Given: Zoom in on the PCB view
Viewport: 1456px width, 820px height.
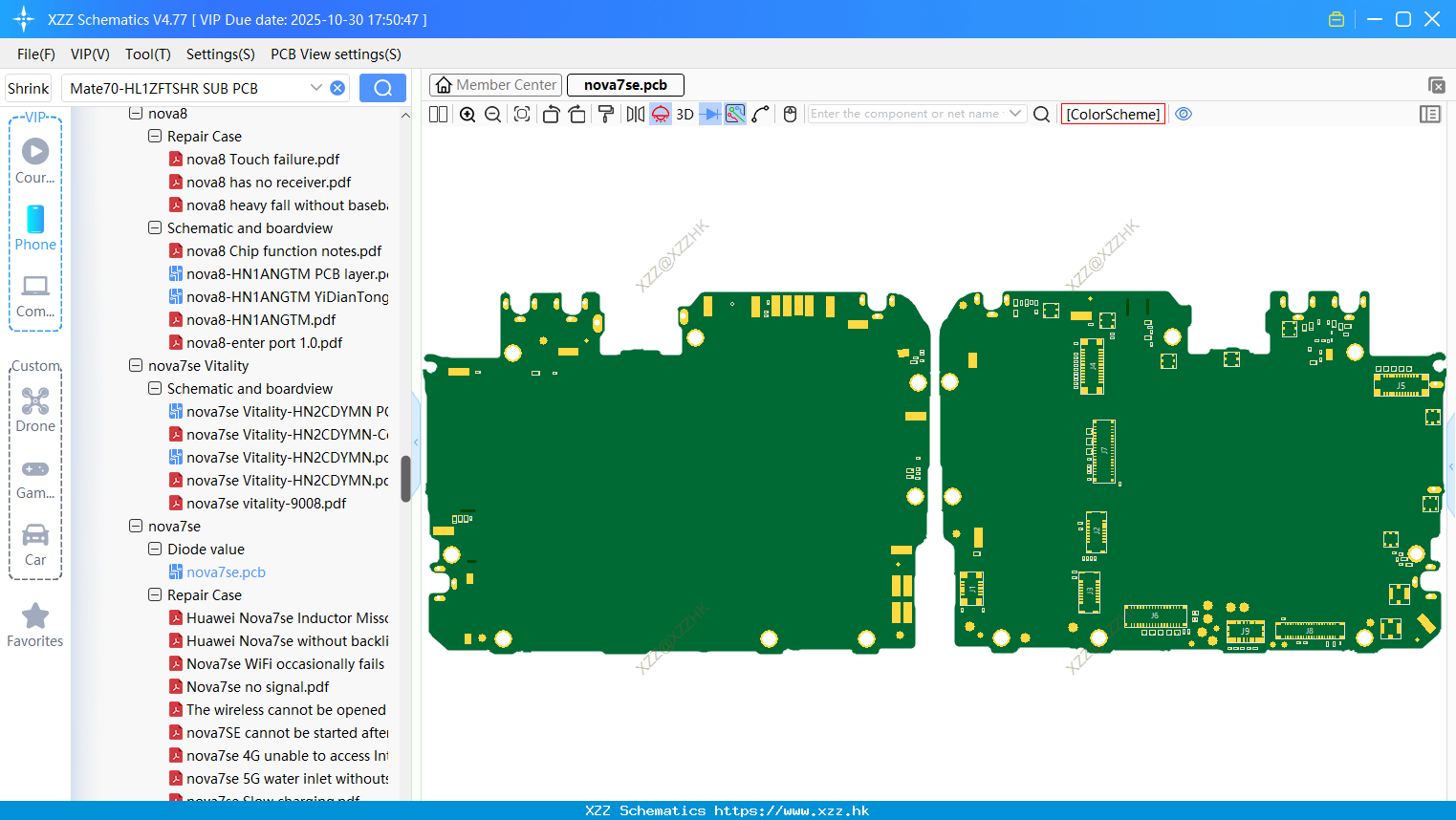Looking at the screenshot, I should tap(467, 114).
